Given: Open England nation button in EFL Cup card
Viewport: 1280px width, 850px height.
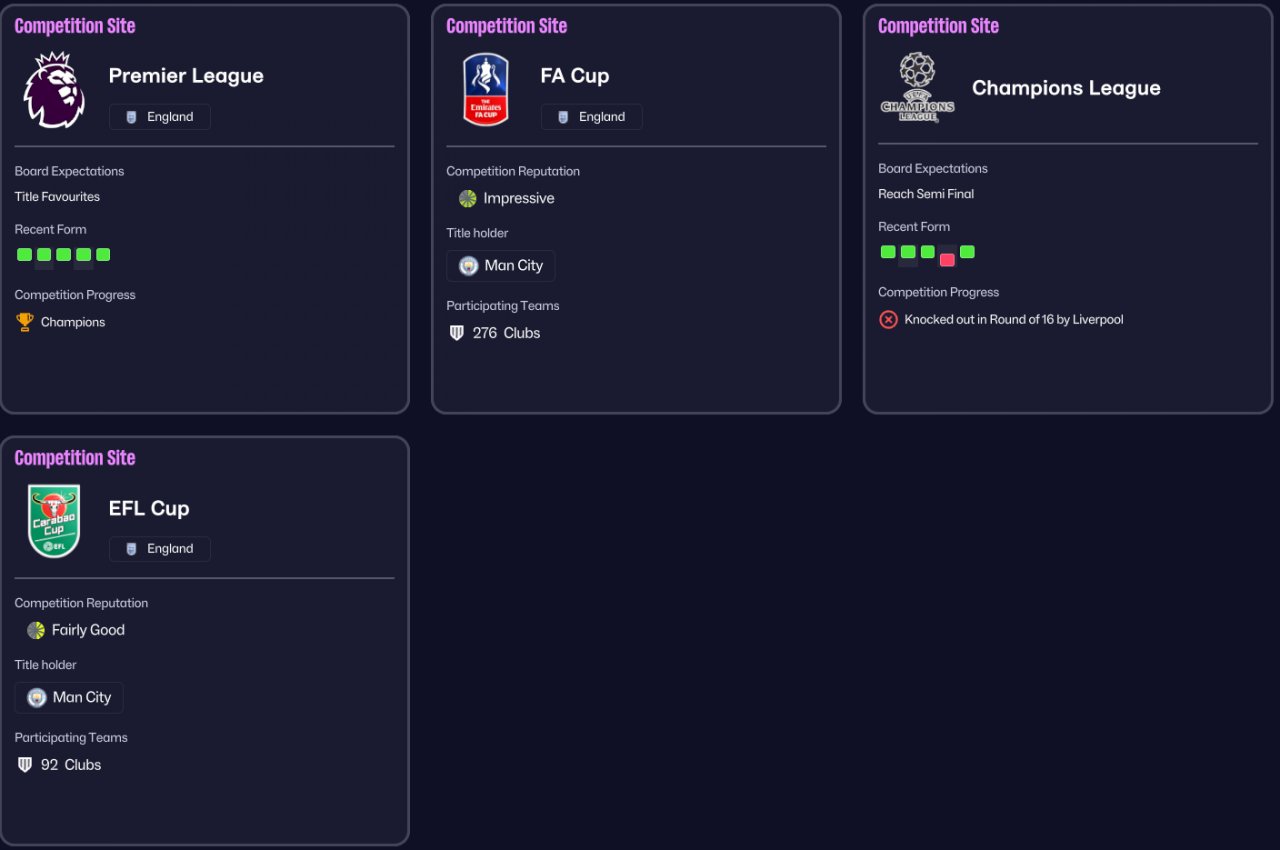Looking at the screenshot, I should point(160,549).
